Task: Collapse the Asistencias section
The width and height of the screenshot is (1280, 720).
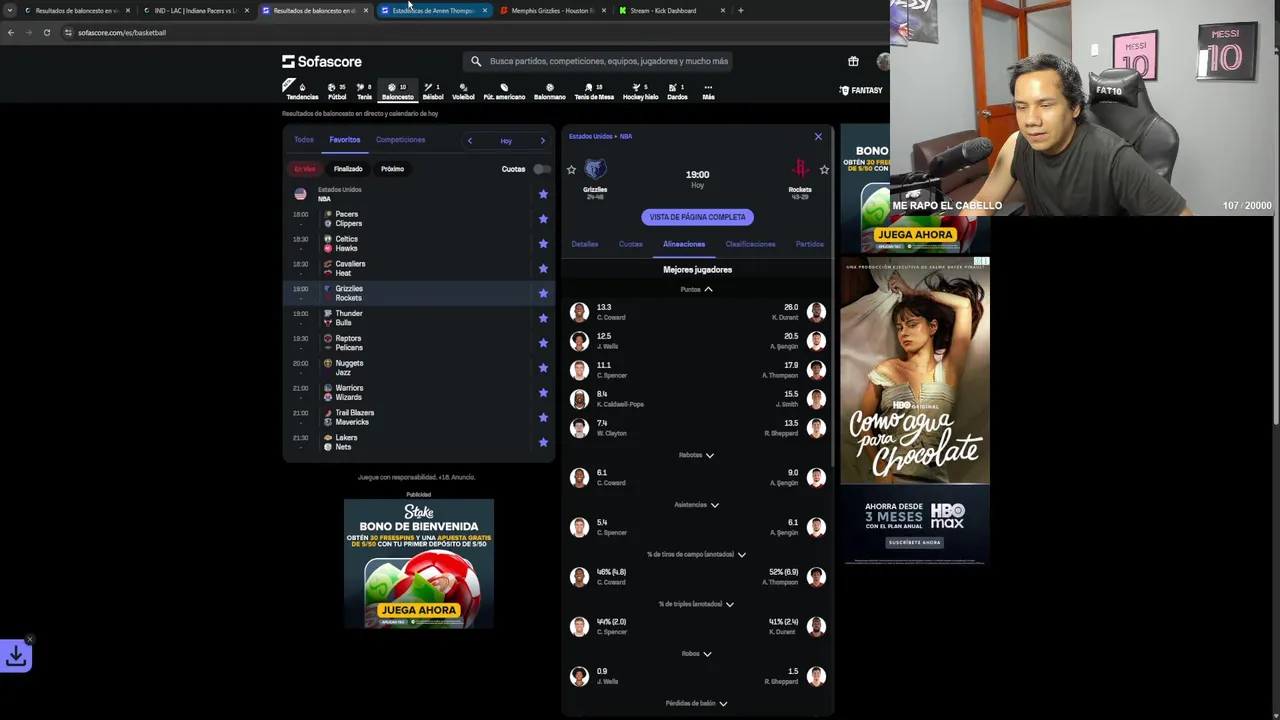Action: click(697, 505)
